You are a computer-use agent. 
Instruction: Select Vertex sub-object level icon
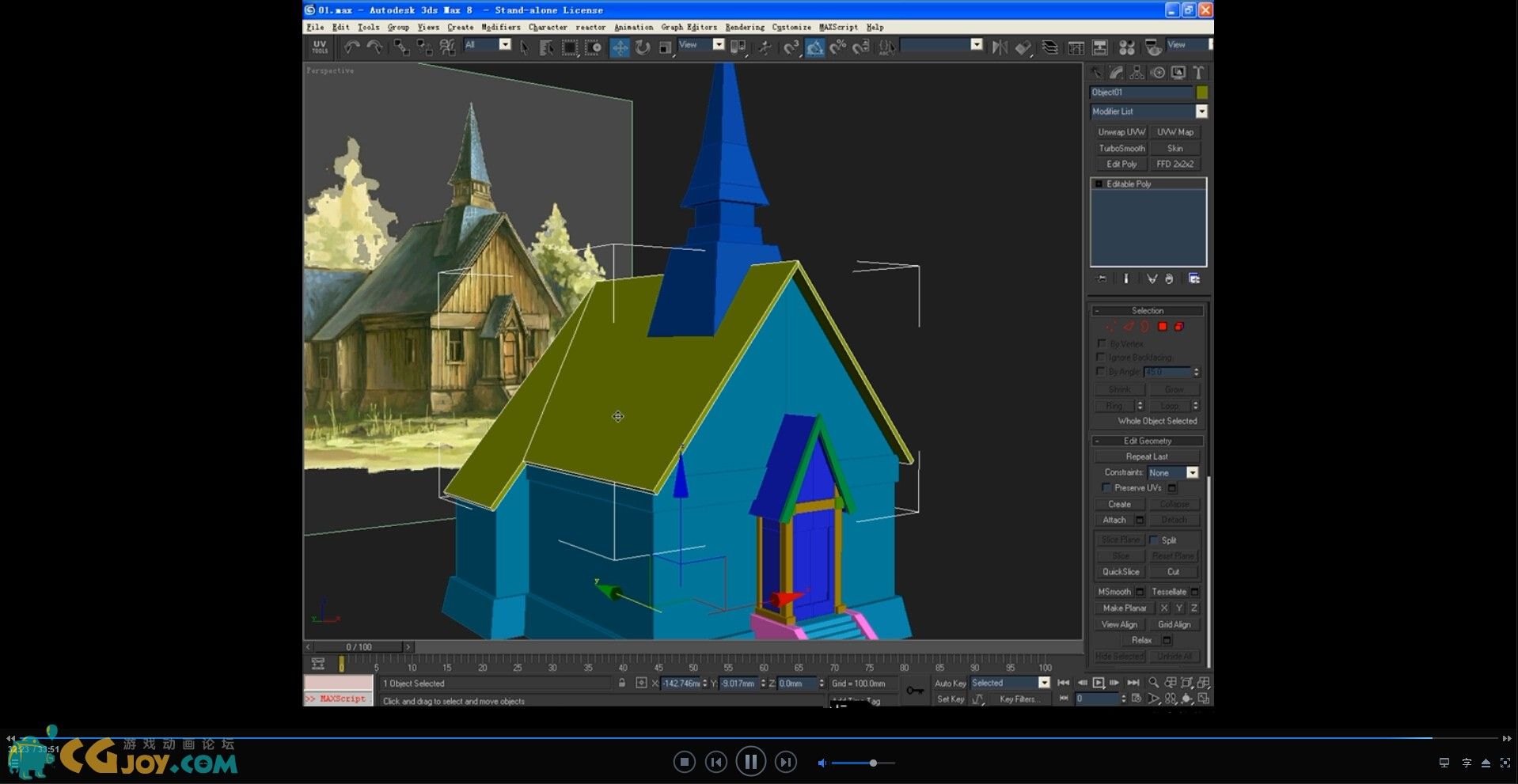point(1111,327)
